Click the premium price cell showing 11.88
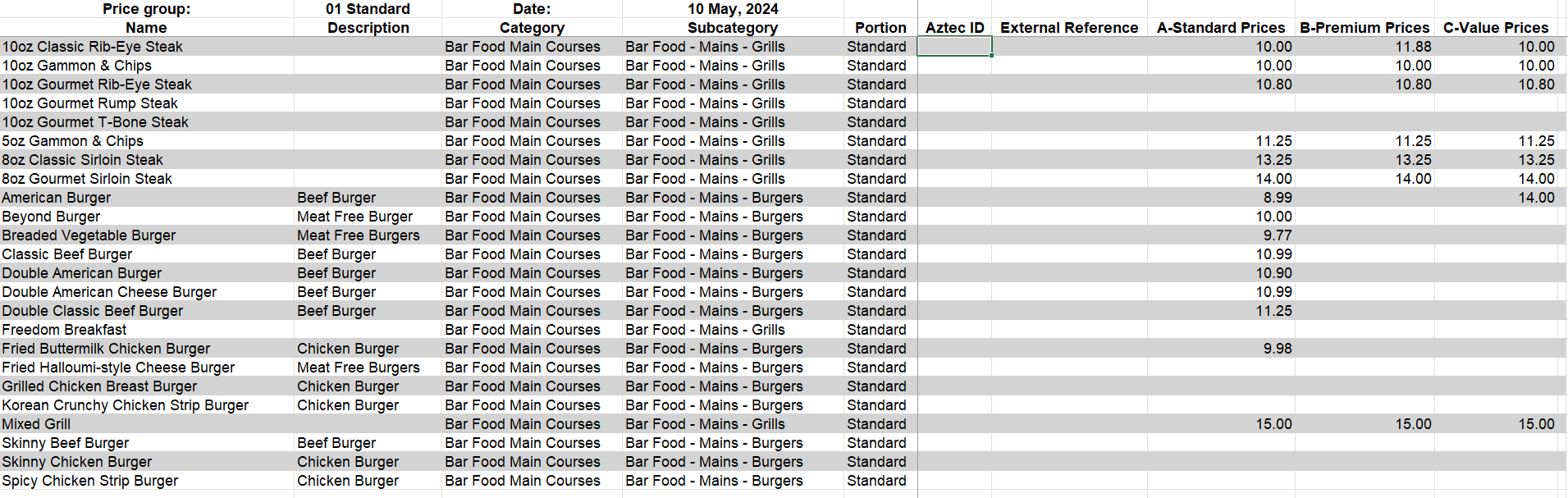The image size is (1568, 498). (1412, 47)
